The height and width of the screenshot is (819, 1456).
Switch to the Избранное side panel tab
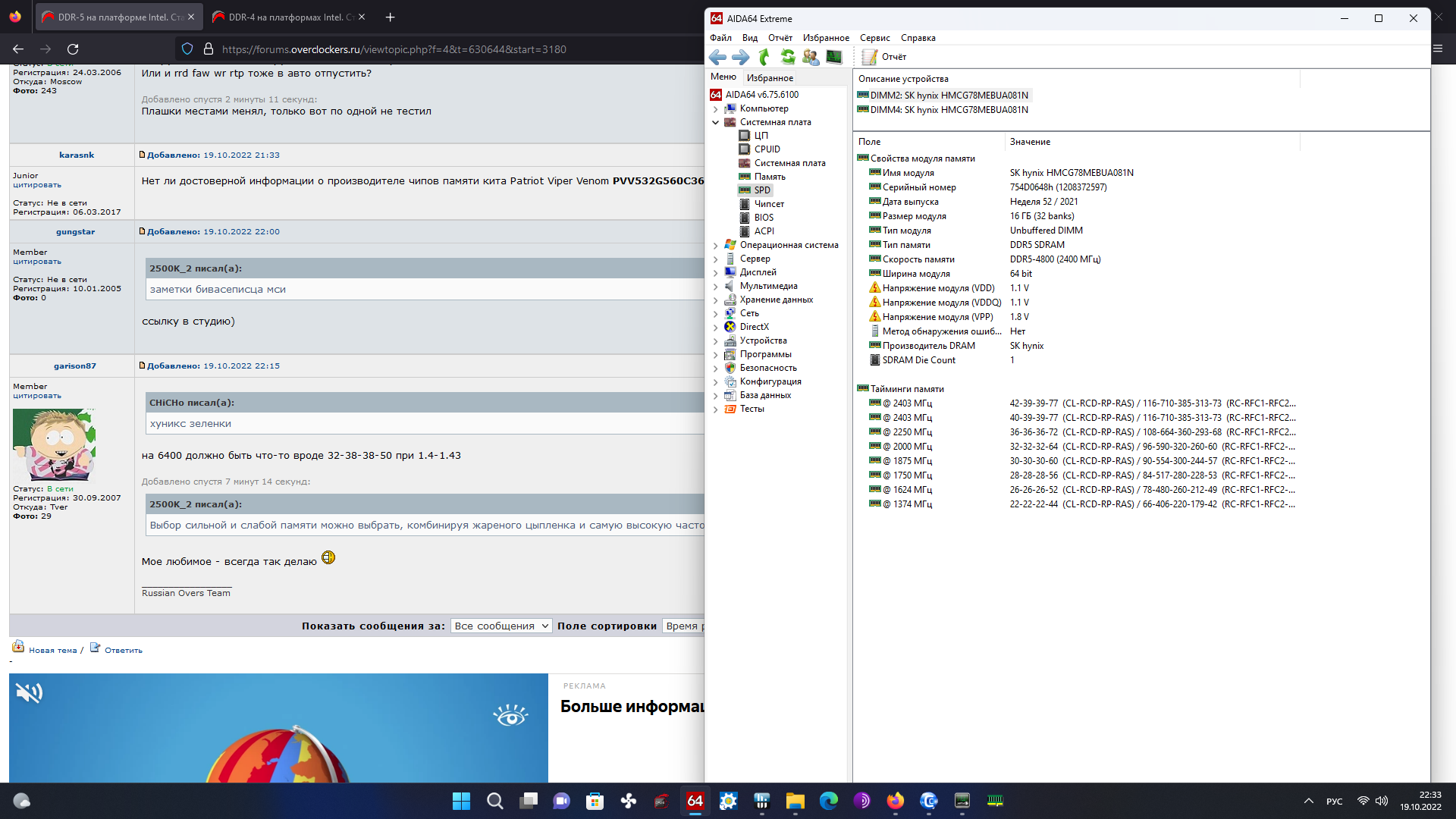[x=770, y=77]
